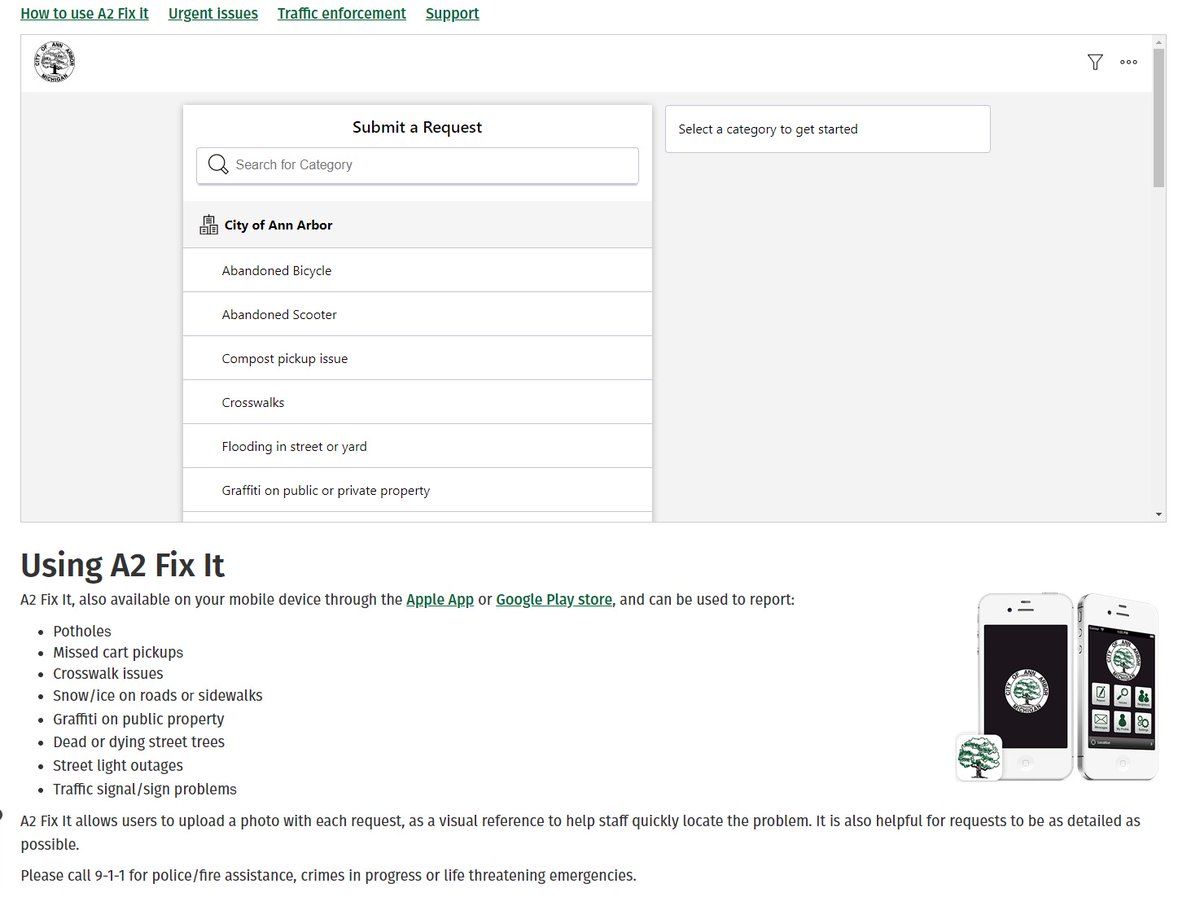
Task: Click the embedded frame scrollbar thumb
Action: coord(1159,117)
